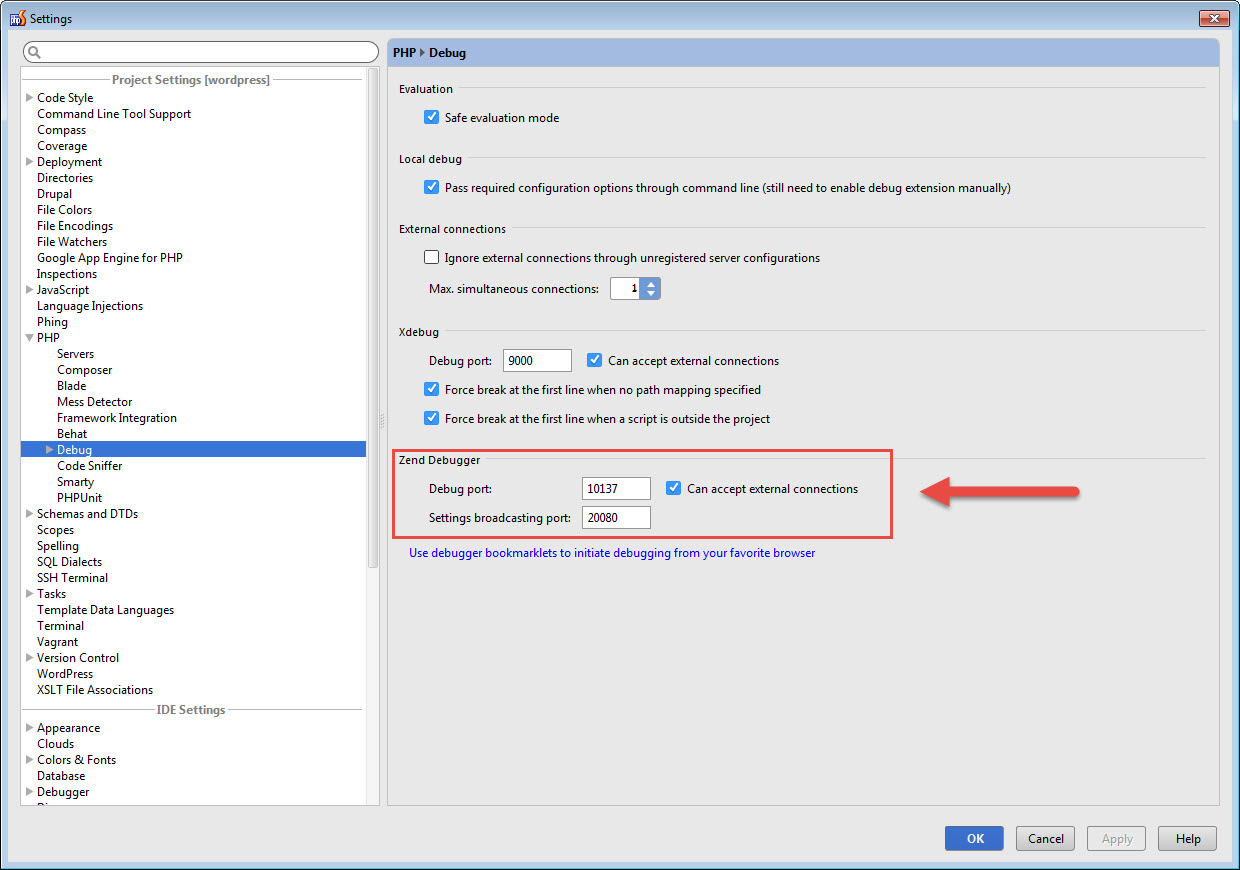
Task: Expand the Debug subtree arrow
Action: click(x=49, y=450)
